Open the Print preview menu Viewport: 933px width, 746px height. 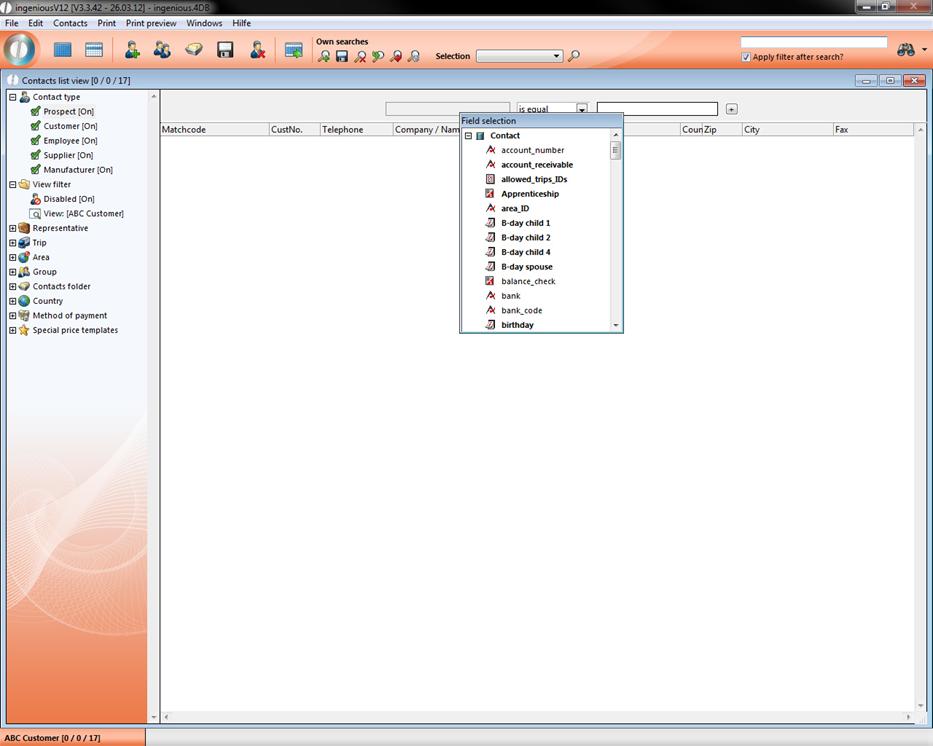click(x=151, y=23)
